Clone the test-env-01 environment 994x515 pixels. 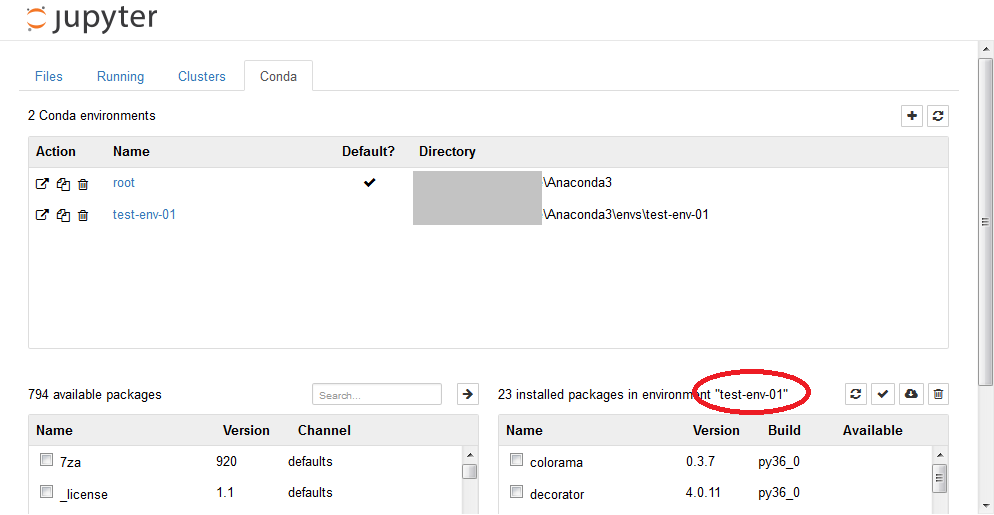pyautogui.click(x=62, y=215)
